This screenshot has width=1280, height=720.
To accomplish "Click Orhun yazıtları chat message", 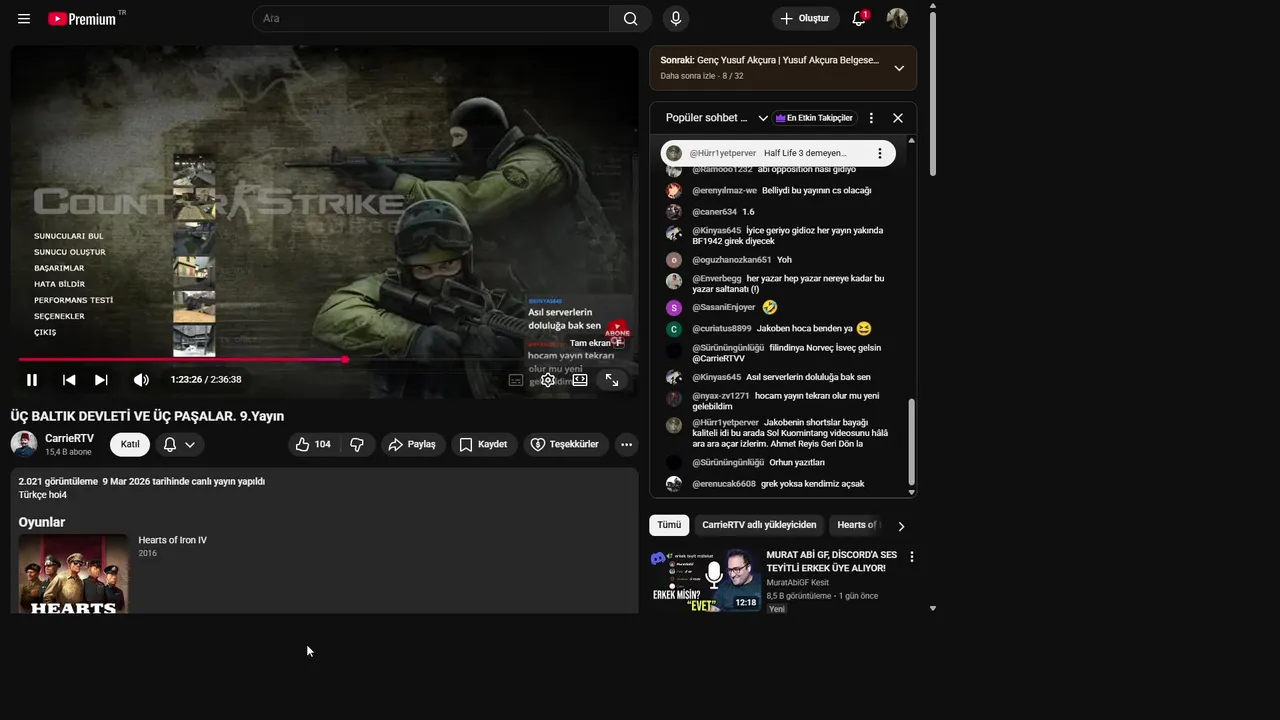I will (x=797, y=463).
